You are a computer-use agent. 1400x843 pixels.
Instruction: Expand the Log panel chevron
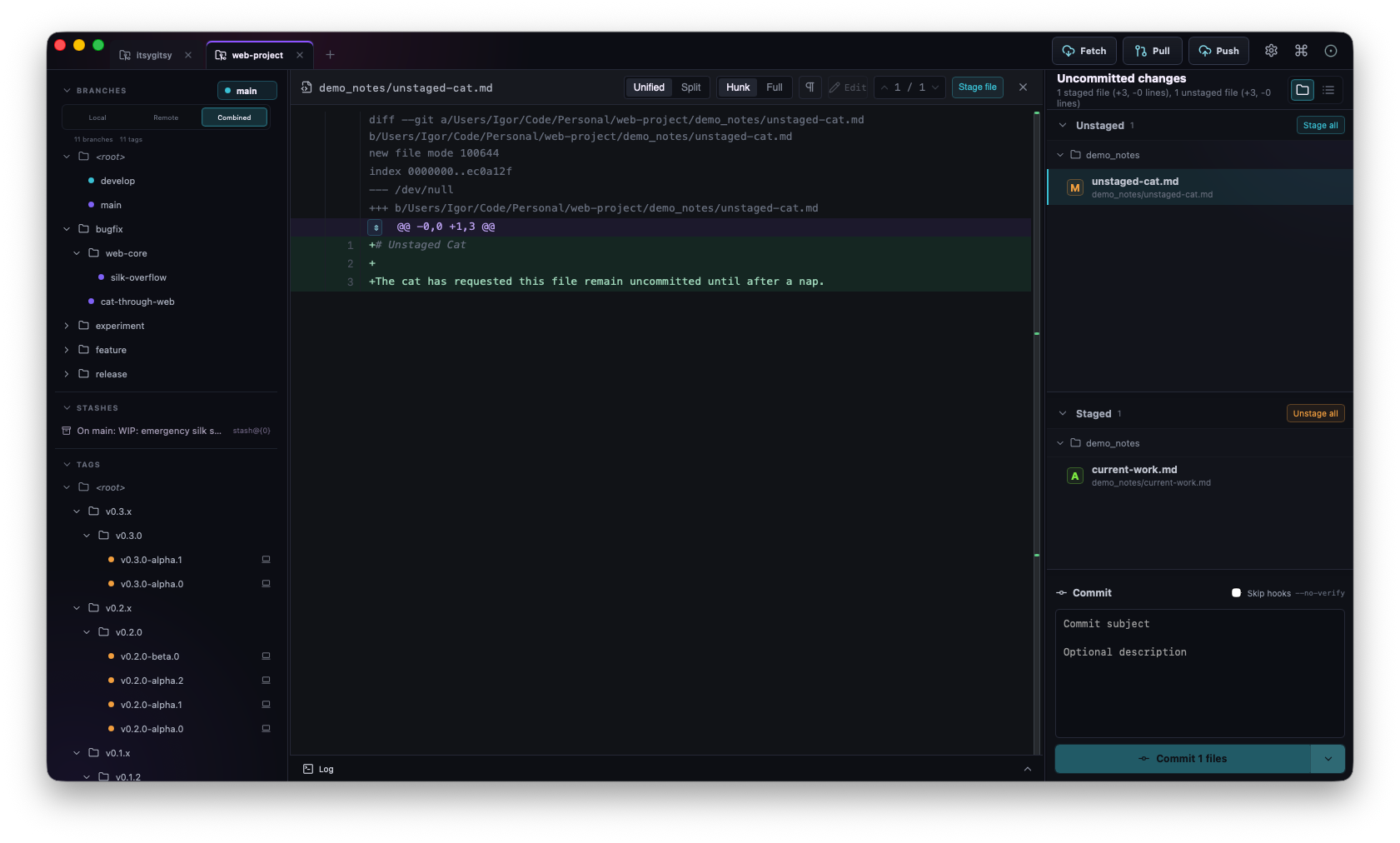click(1027, 769)
